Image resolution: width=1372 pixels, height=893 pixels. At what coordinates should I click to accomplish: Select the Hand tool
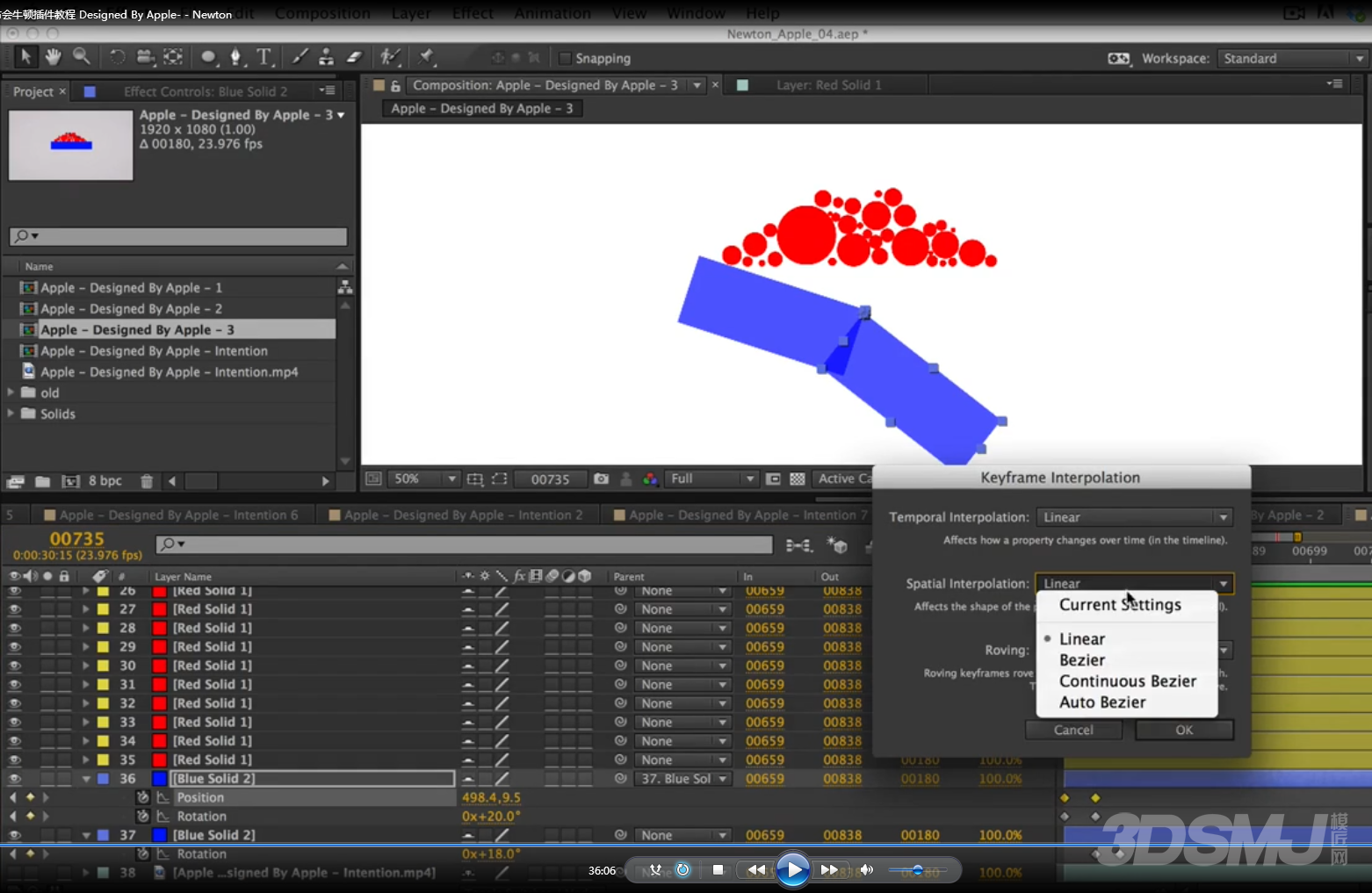coord(53,57)
